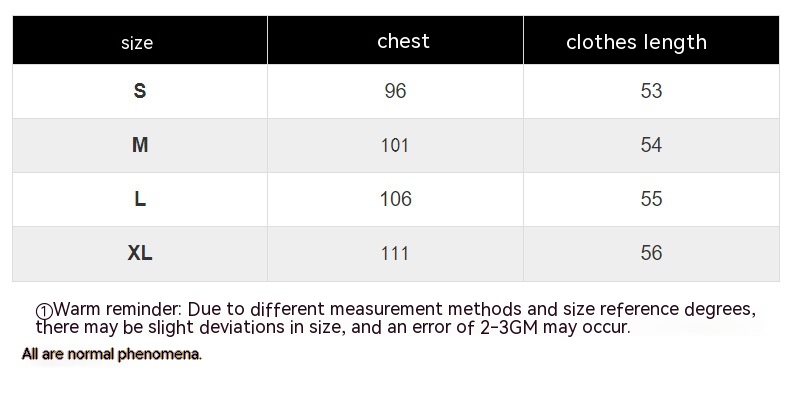Click "All are normal phenomena." text
The height and width of the screenshot is (400, 790).
(112, 354)
